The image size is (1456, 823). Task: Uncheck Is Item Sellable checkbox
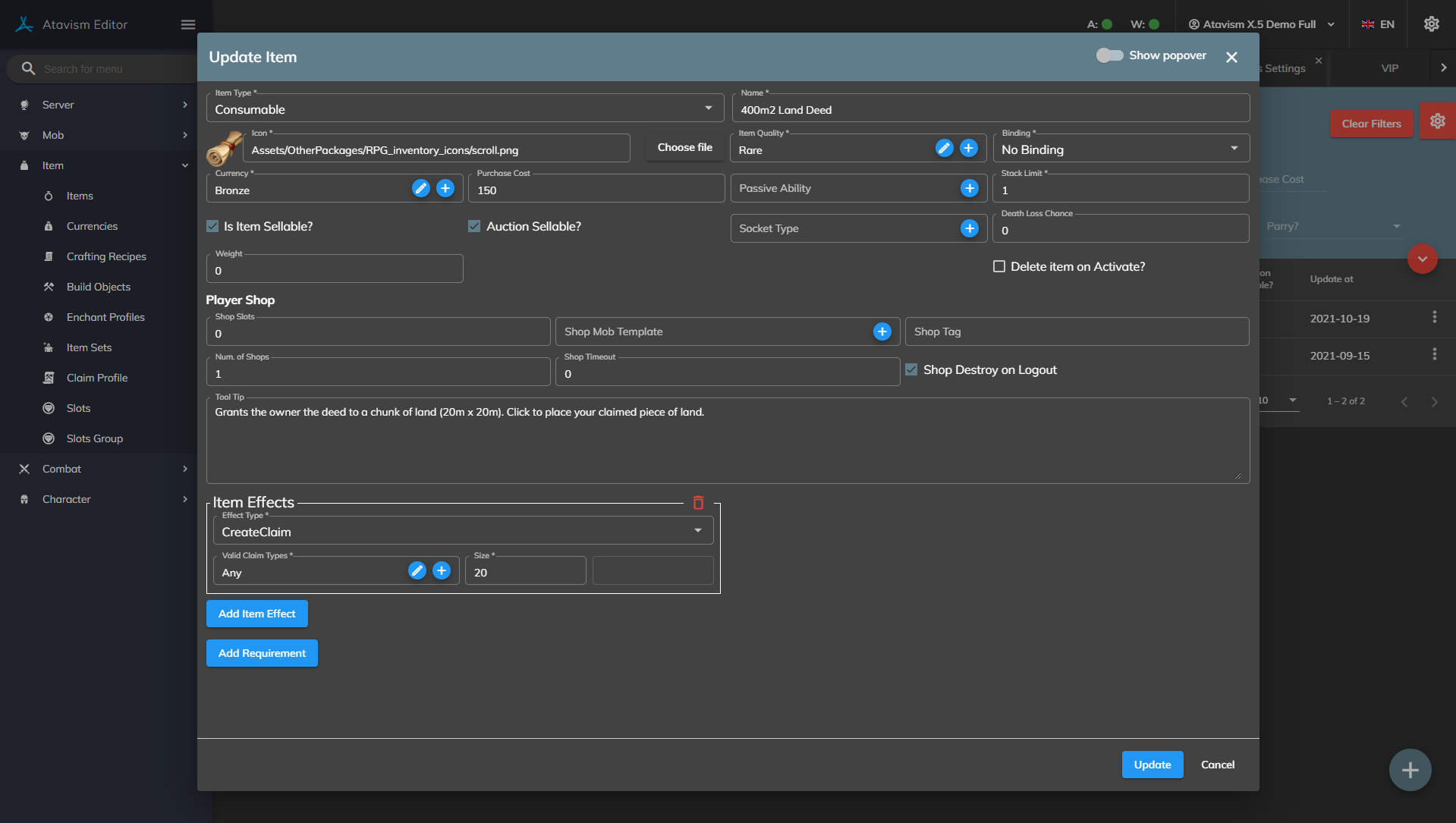(213, 227)
